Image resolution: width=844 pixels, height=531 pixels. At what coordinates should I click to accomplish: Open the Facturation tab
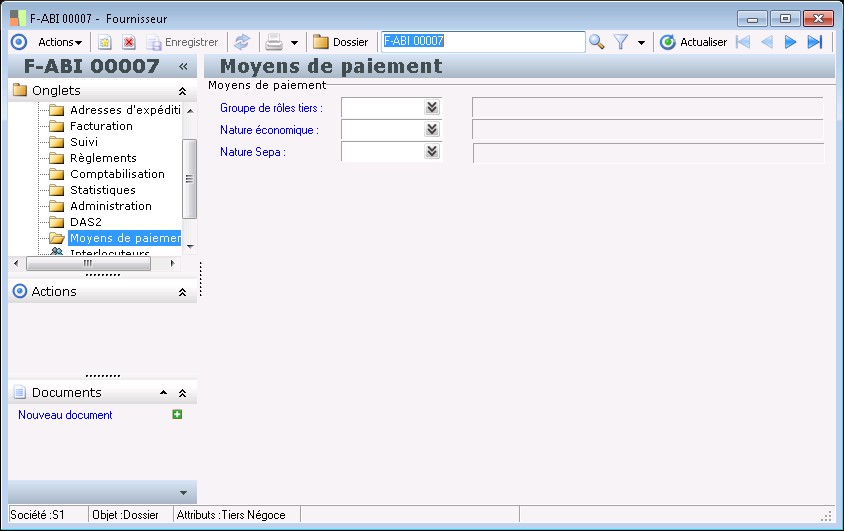point(101,126)
